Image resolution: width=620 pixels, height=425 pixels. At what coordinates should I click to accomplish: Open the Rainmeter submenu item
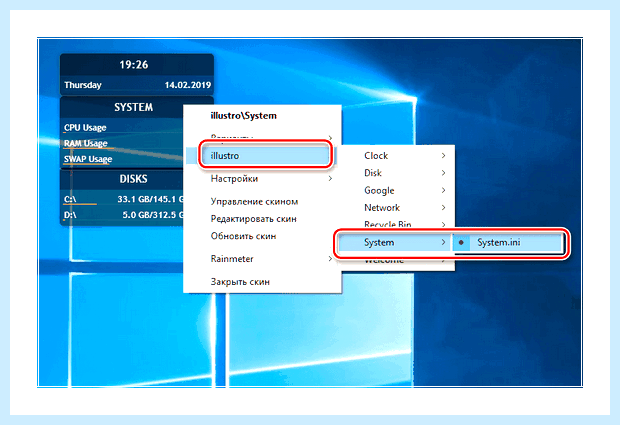tap(261, 259)
